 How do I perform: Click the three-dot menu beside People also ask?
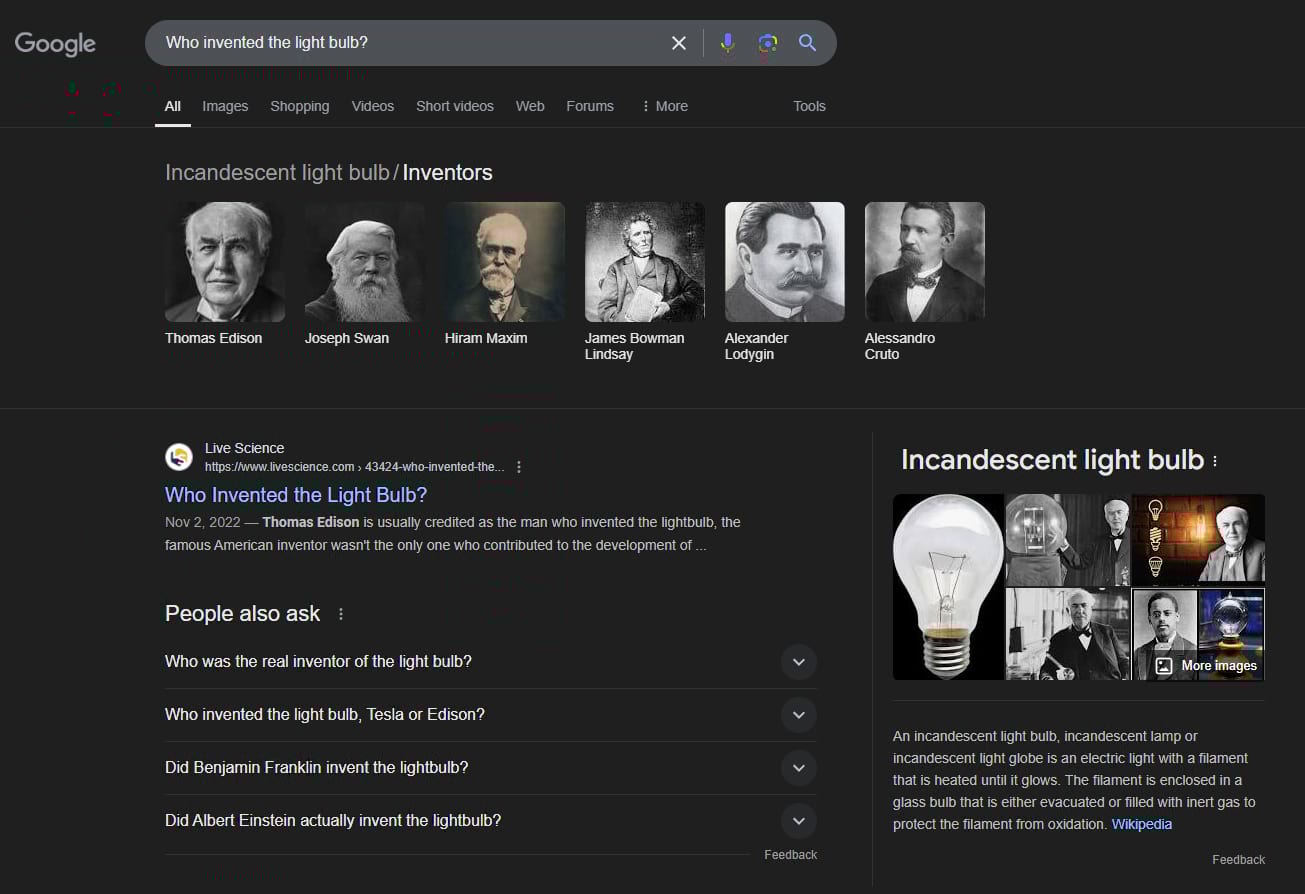coord(340,614)
